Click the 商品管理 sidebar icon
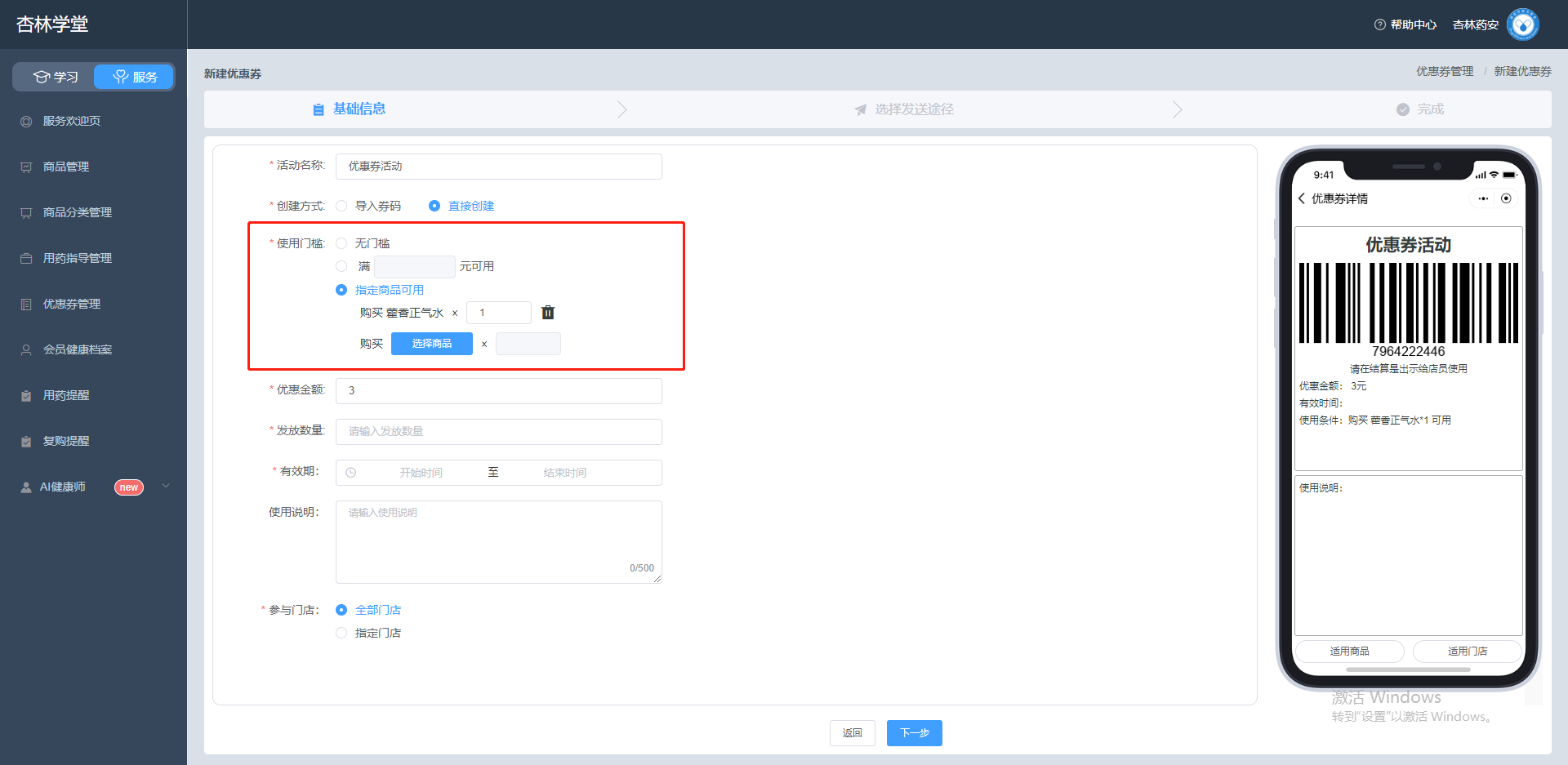Image resolution: width=1568 pixels, height=765 pixels. pyautogui.click(x=26, y=167)
